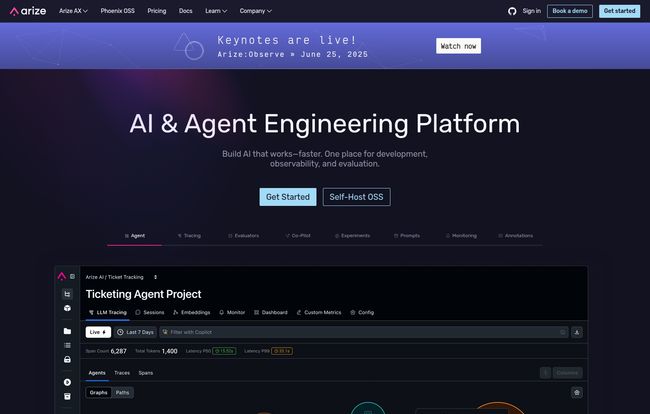This screenshot has height=414, width=650.
Task: Open the Last 7 Days time range picker
Action: (136, 332)
